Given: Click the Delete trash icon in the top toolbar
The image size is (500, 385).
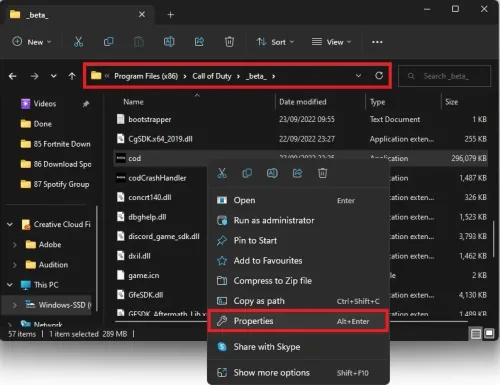Looking at the screenshot, I should tap(229, 42).
